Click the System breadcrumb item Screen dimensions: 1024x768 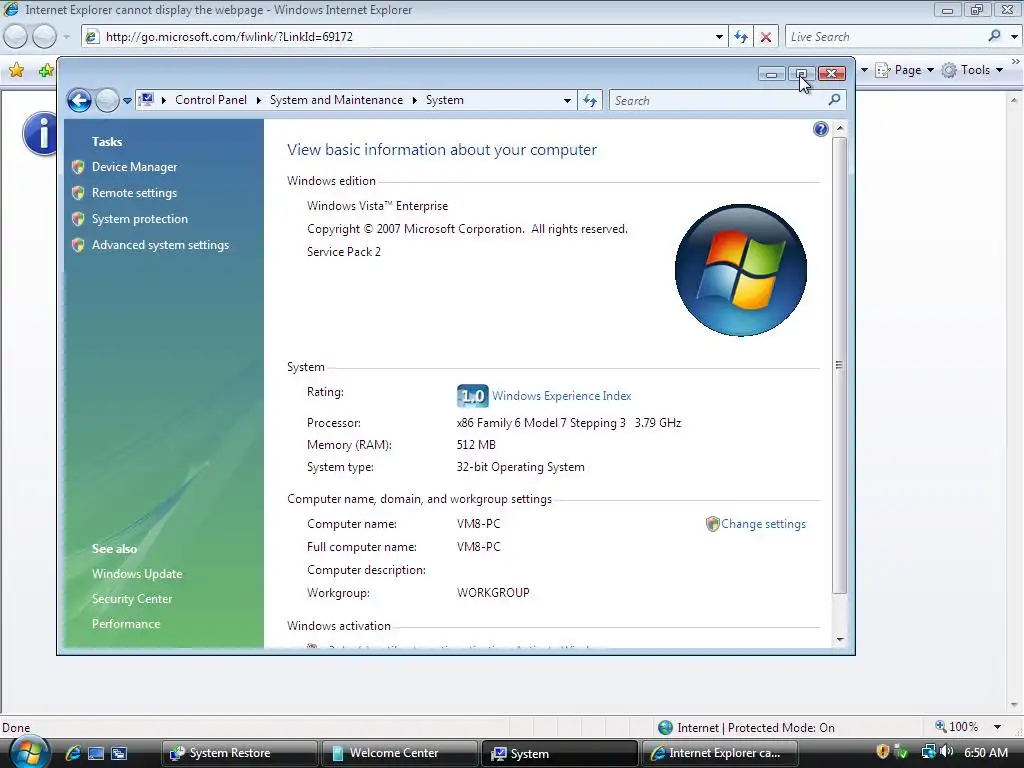(445, 100)
